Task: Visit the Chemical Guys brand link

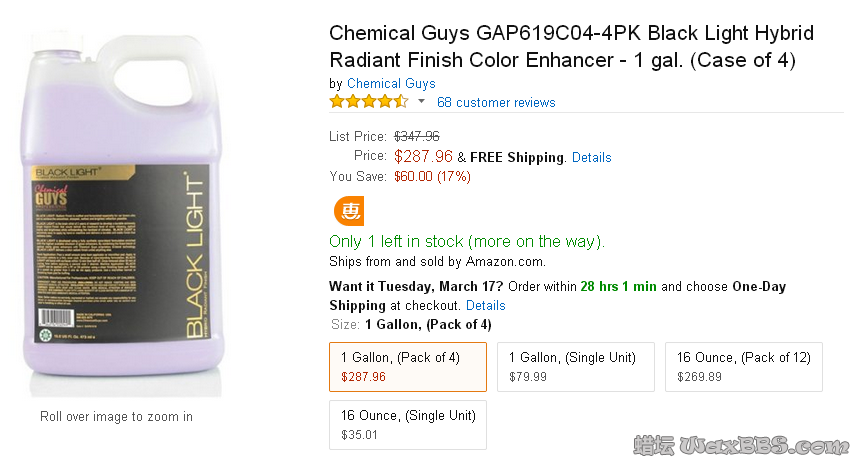Action: [391, 83]
